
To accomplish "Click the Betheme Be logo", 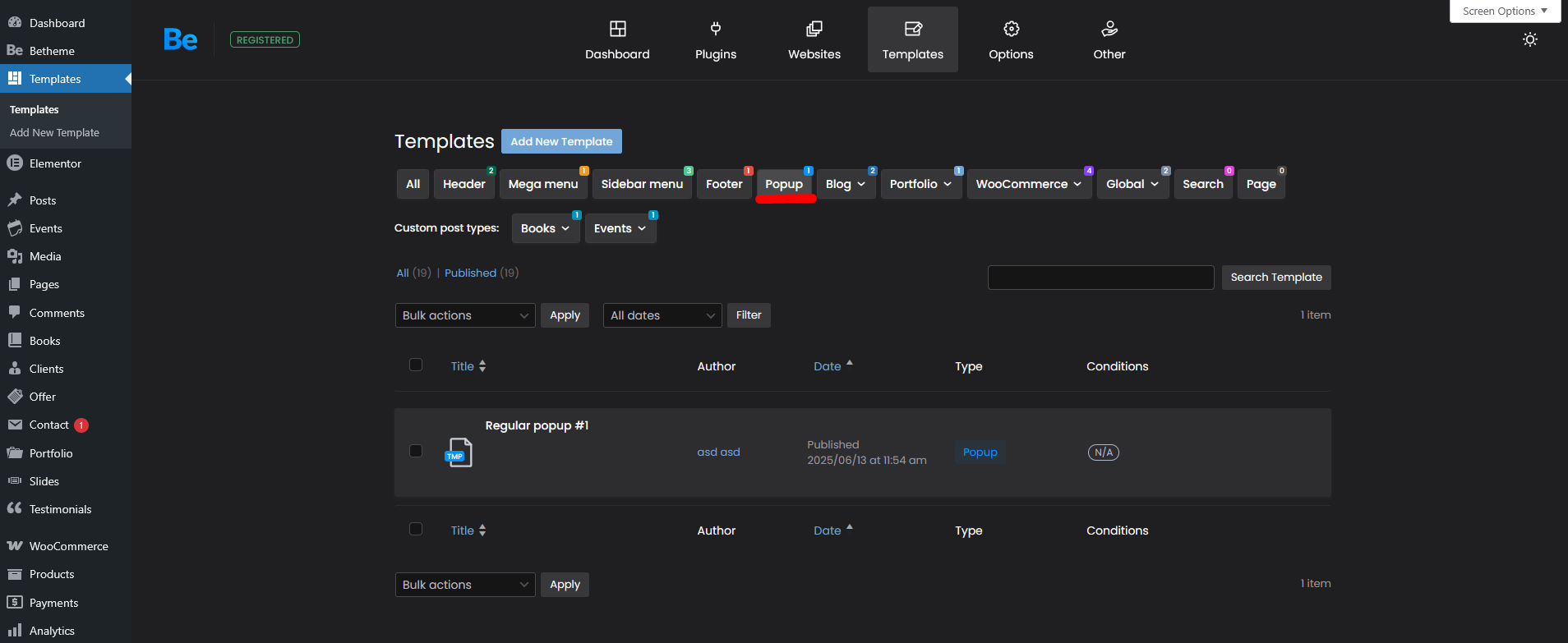I will pos(180,39).
